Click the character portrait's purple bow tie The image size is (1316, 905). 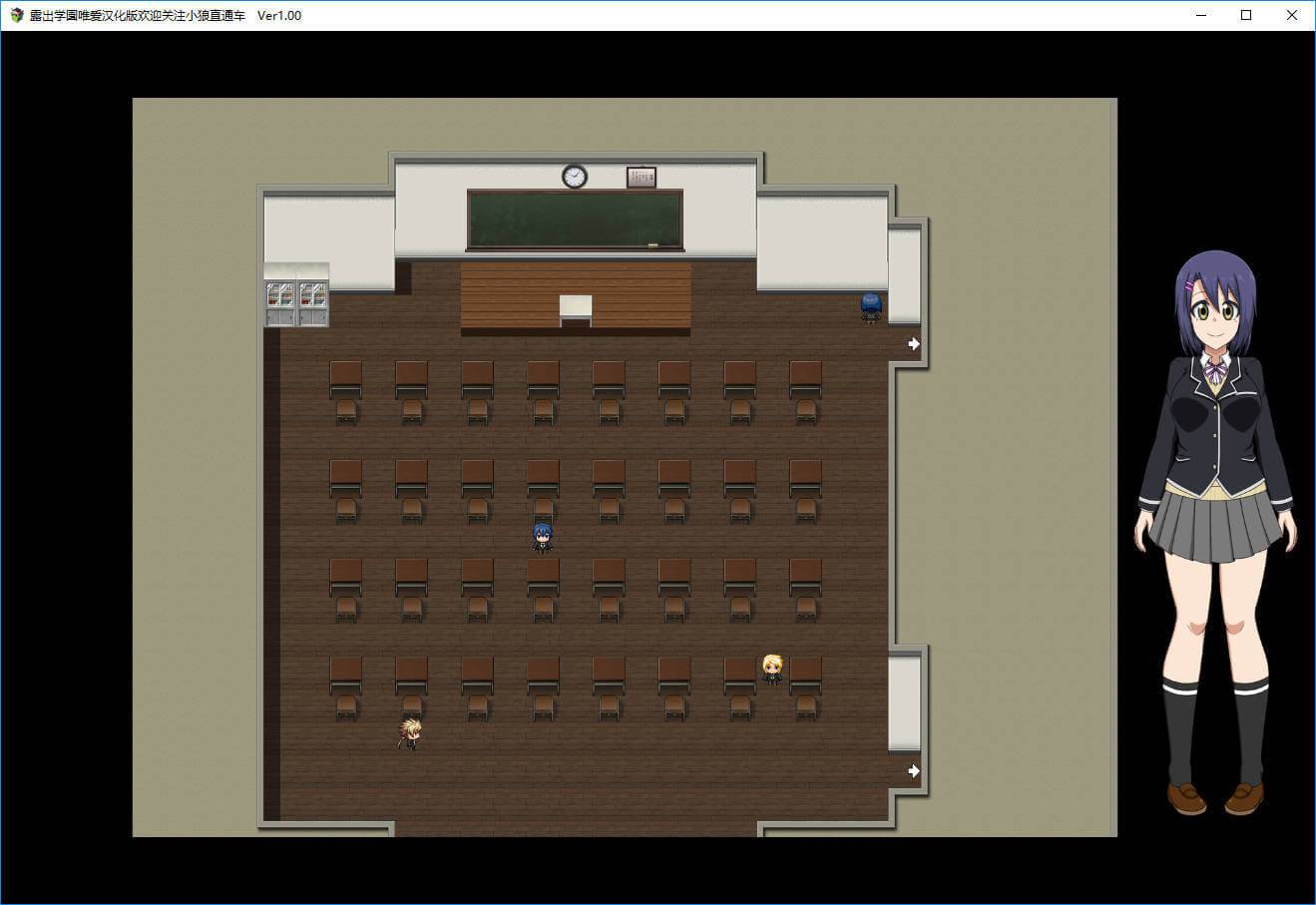pos(1214,371)
